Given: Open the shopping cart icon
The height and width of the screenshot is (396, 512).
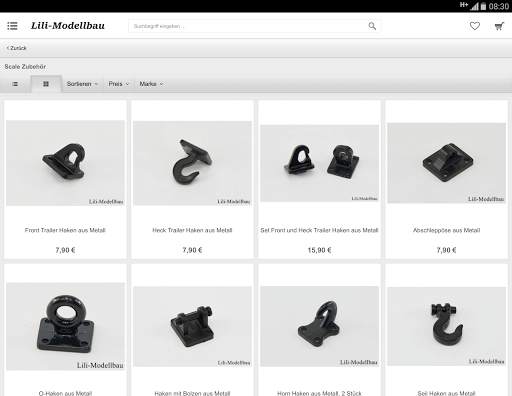Looking at the screenshot, I should (499, 26).
